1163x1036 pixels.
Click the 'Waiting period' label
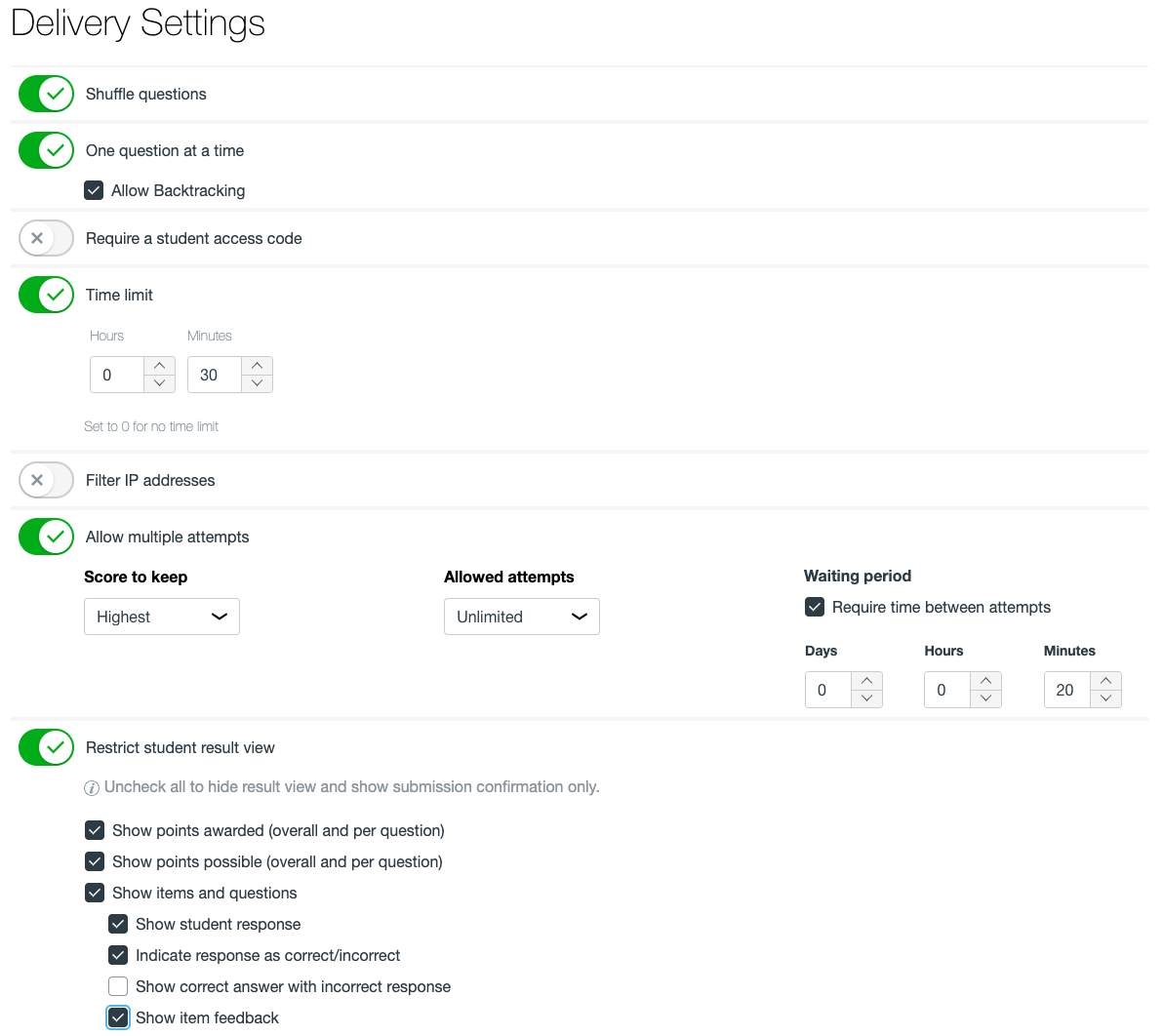click(x=858, y=577)
